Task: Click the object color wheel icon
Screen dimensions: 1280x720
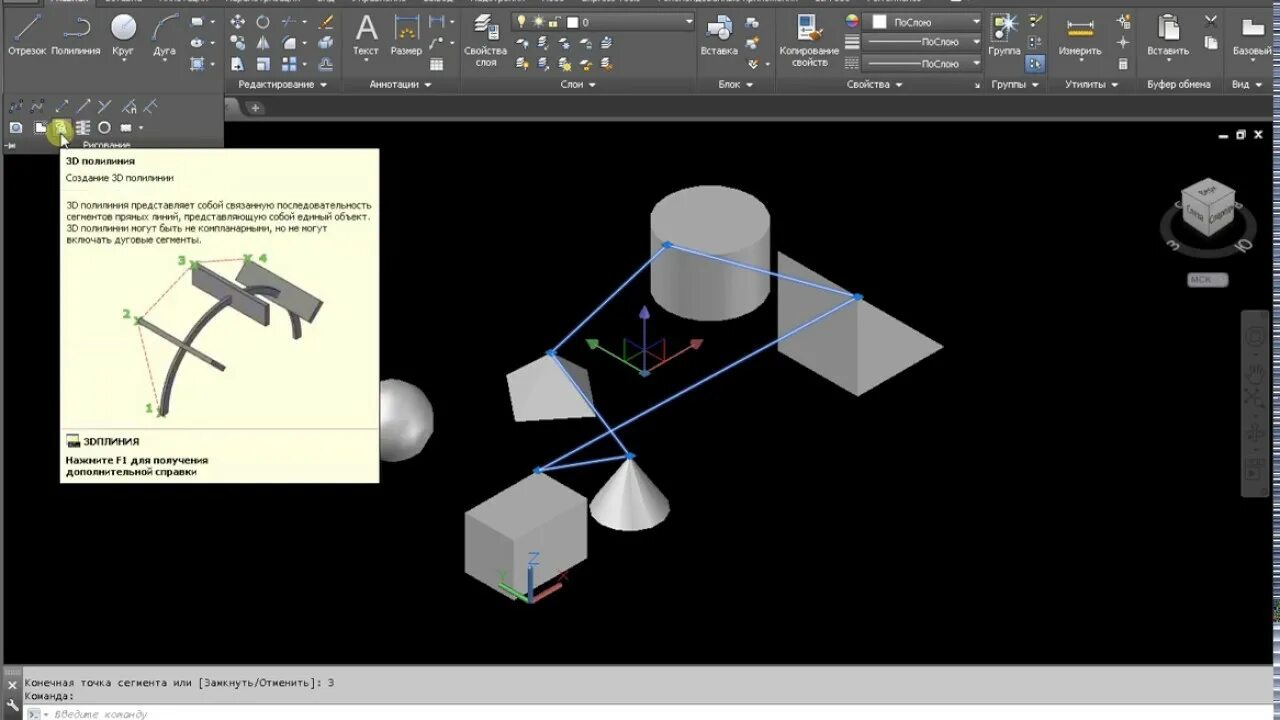Action: tap(852, 21)
